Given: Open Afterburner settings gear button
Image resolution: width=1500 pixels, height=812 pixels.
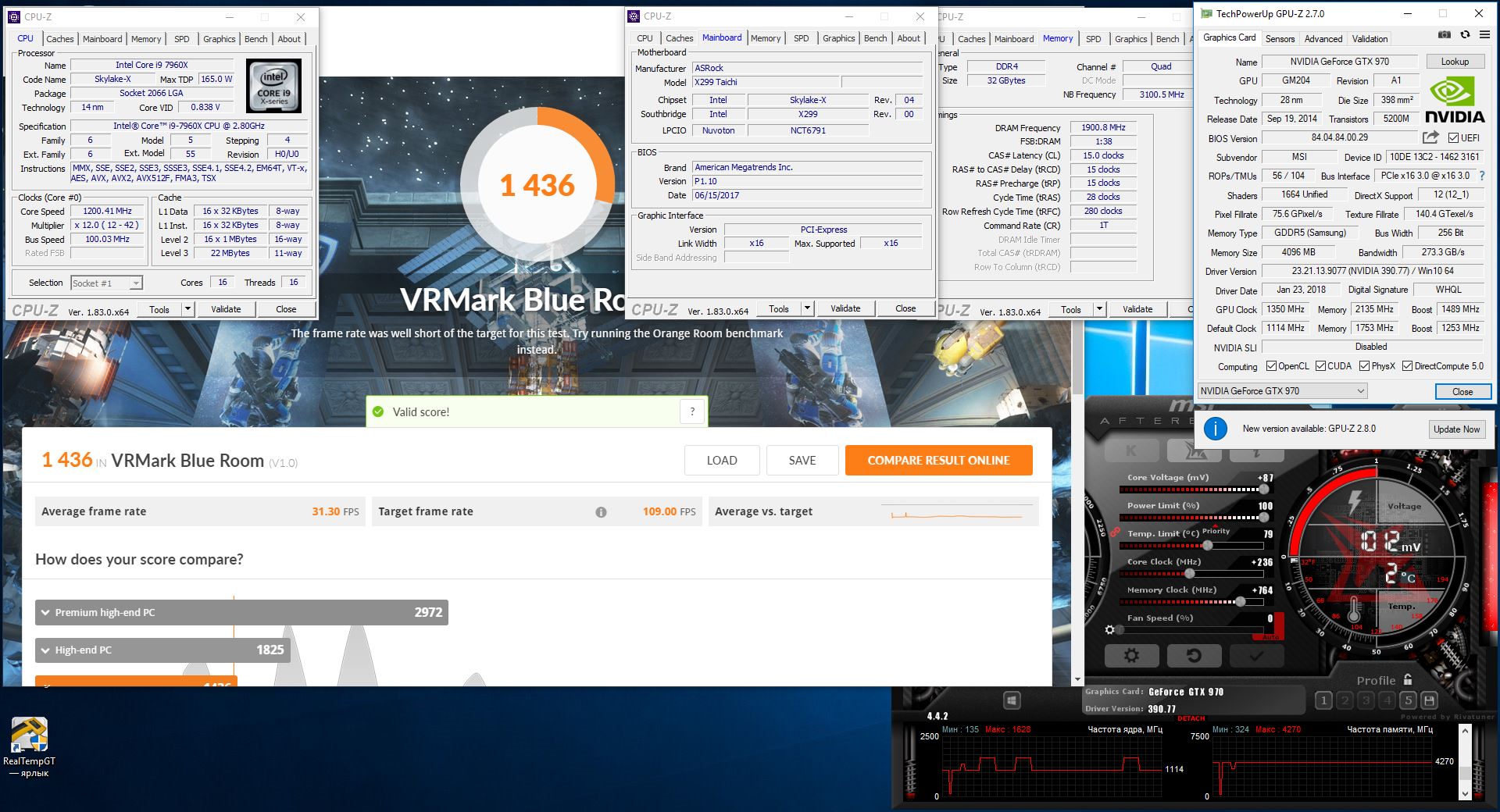Looking at the screenshot, I should (x=1131, y=655).
